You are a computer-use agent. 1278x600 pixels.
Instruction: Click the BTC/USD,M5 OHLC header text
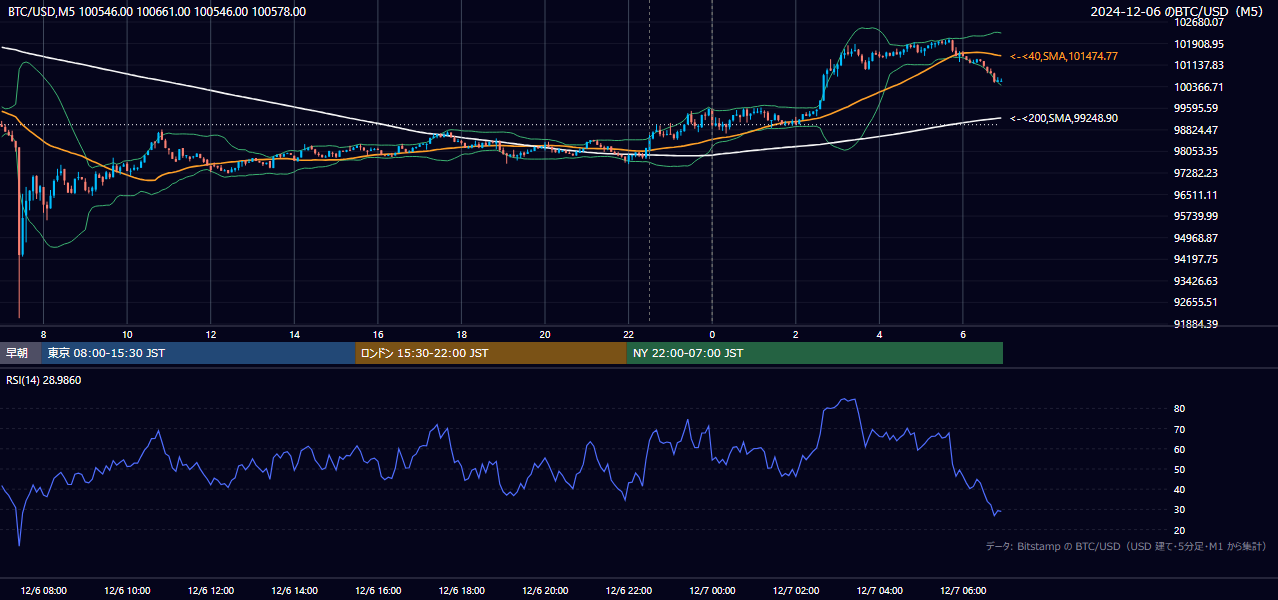(157, 12)
